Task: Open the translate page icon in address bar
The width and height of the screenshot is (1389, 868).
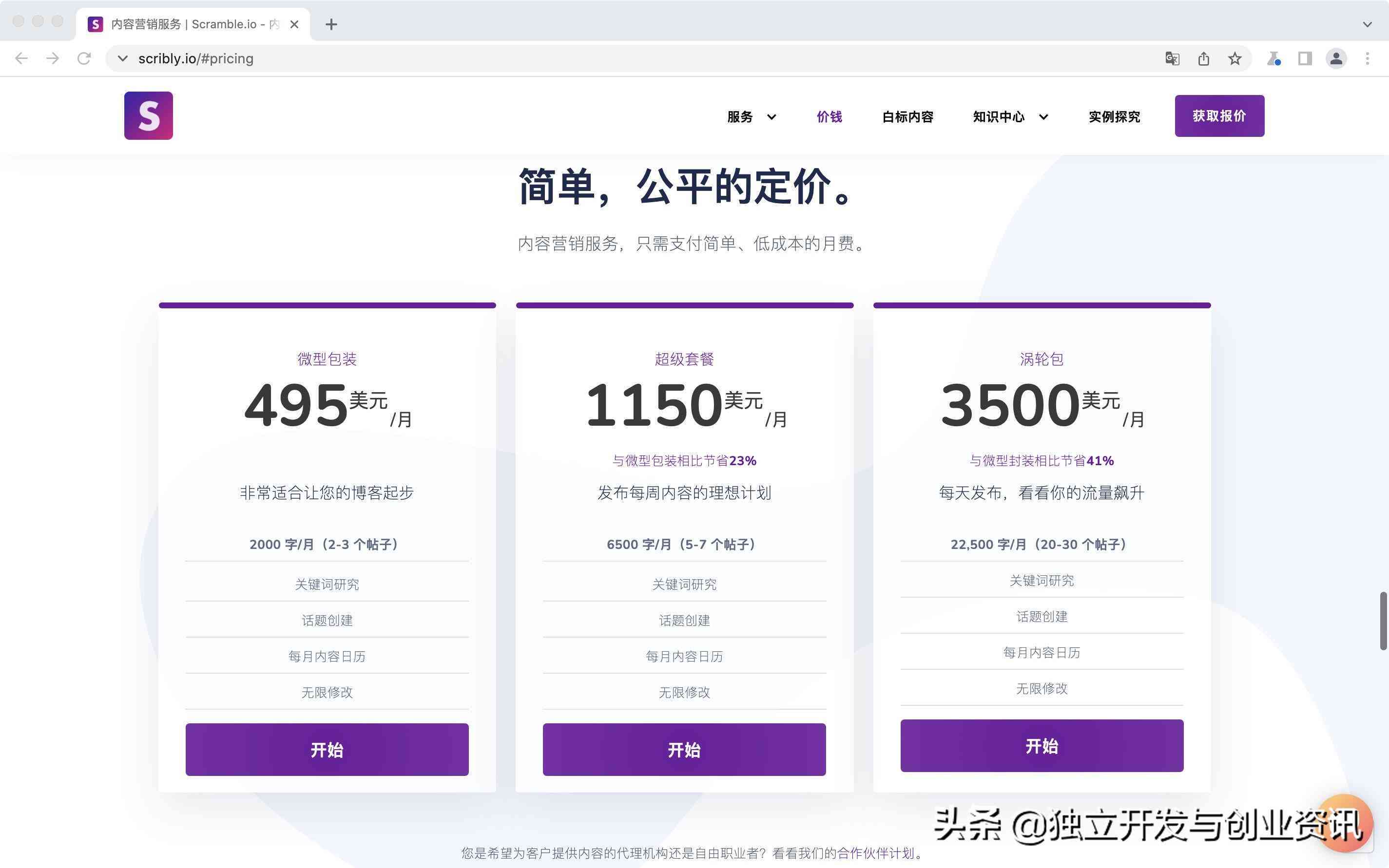Action: click(x=1173, y=58)
